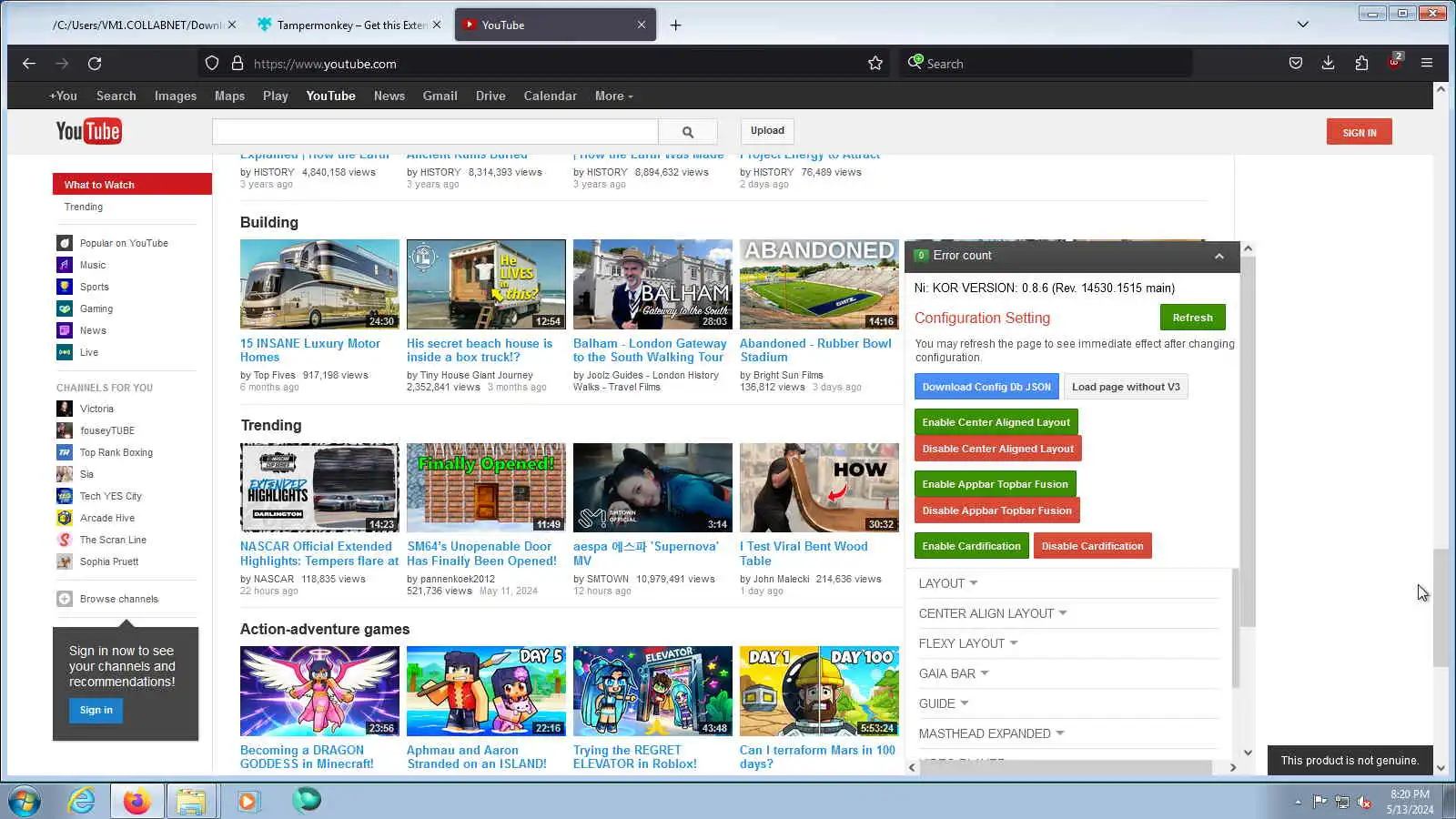This screenshot has height=819, width=1456.
Task: Open the Firefox downloads panel
Action: 1329,64
